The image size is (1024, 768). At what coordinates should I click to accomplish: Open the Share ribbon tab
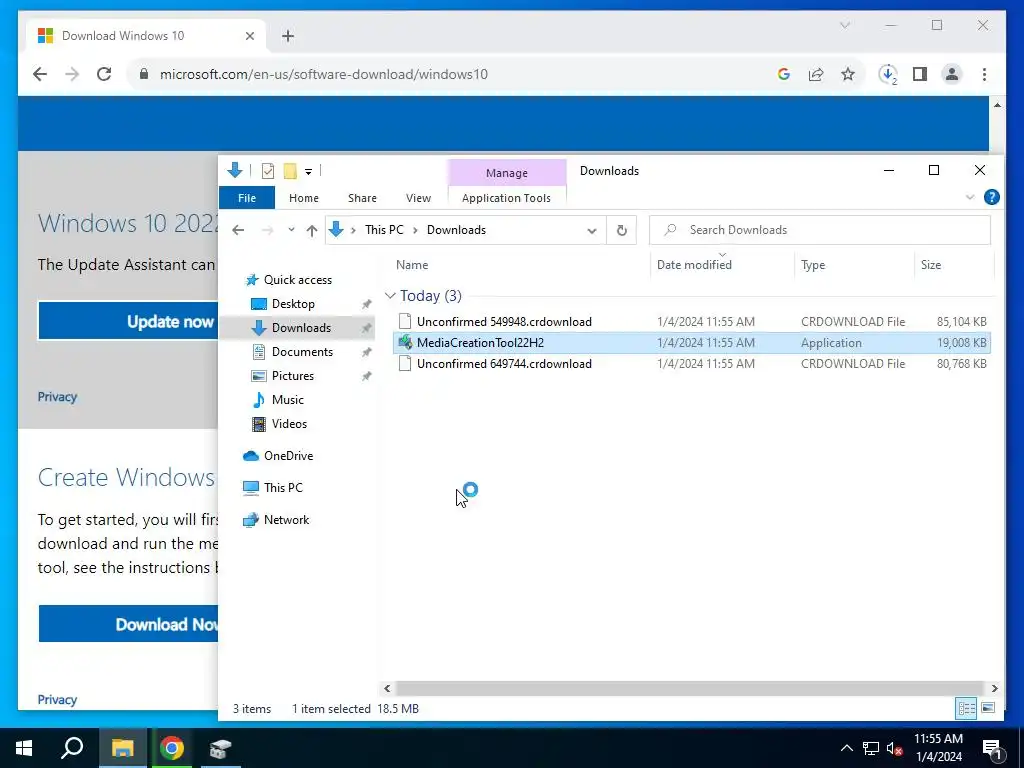coord(362,198)
